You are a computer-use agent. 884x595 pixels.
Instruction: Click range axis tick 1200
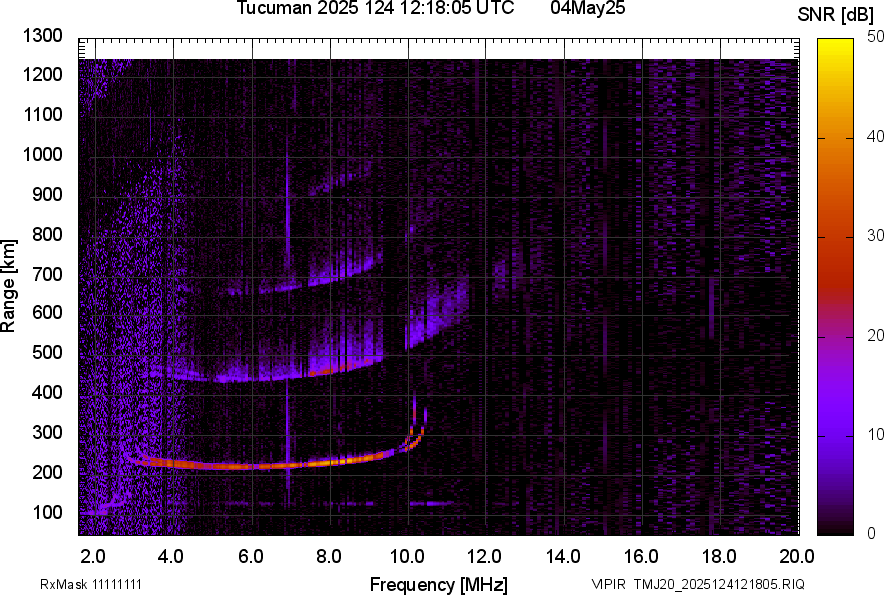(x=42, y=74)
